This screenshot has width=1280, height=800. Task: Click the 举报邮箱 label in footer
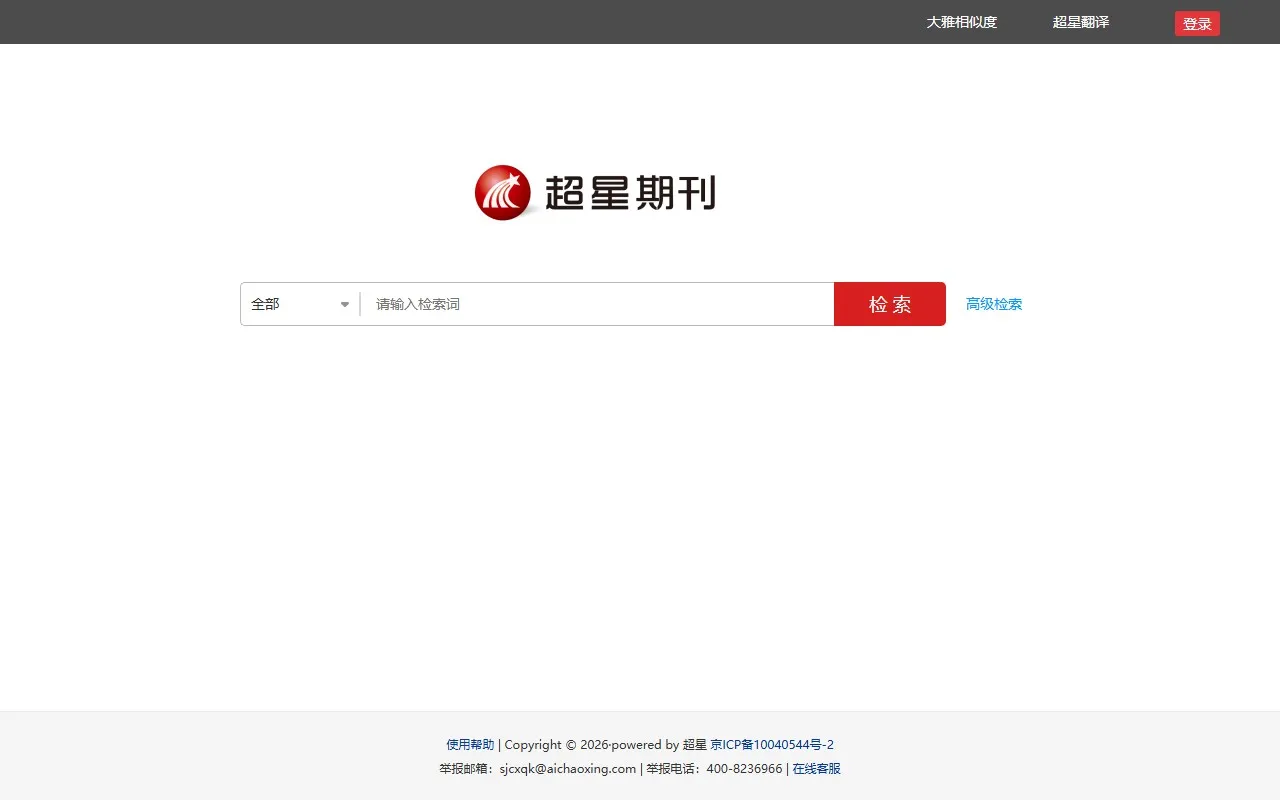(x=463, y=769)
